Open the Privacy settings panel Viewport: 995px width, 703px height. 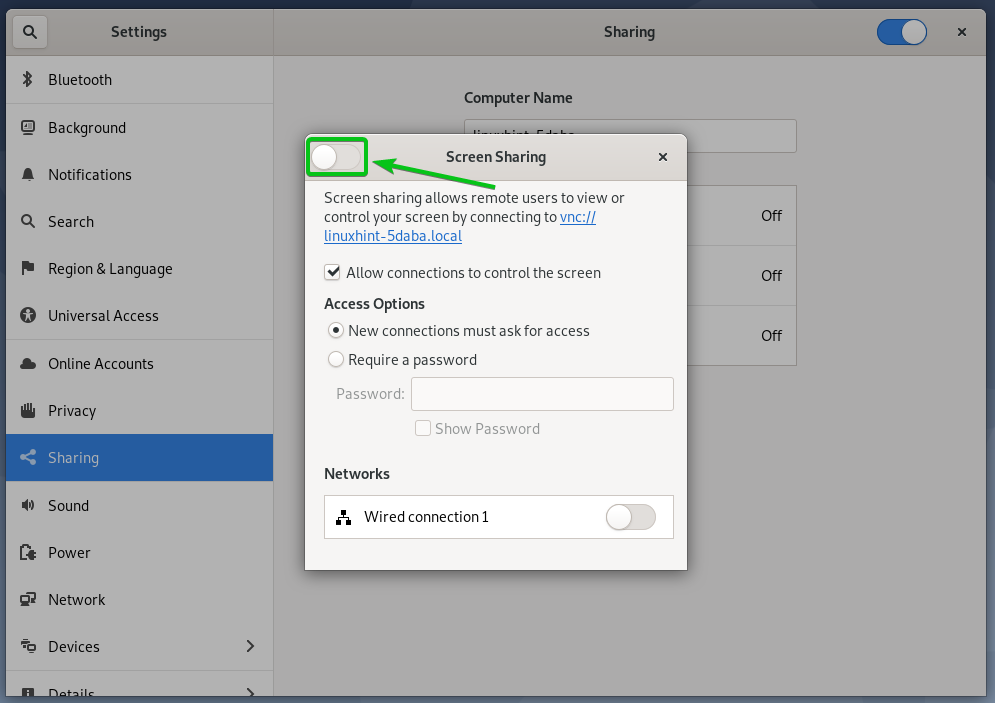point(140,411)
